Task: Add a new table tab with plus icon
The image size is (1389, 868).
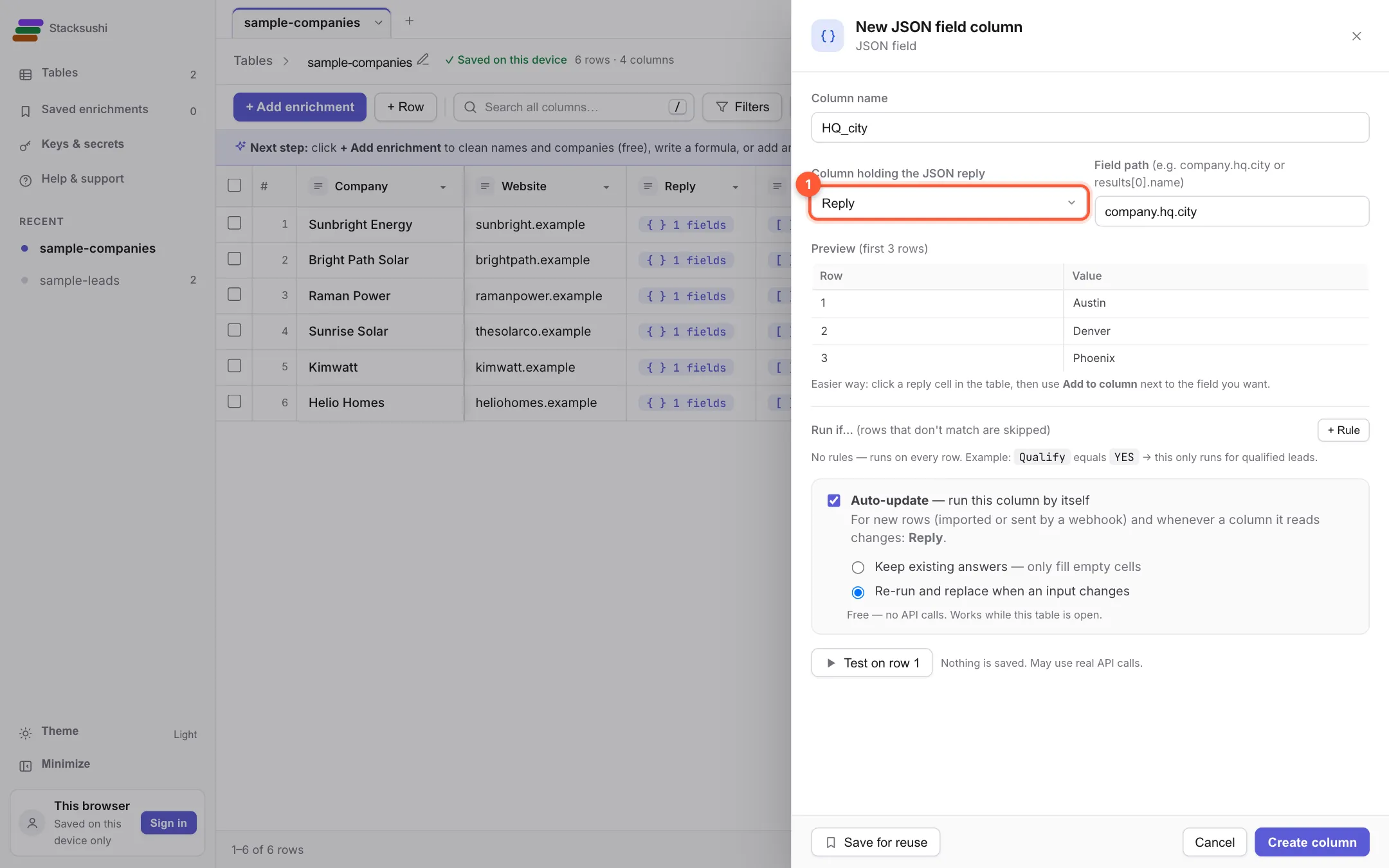Action: coord(409,21)
